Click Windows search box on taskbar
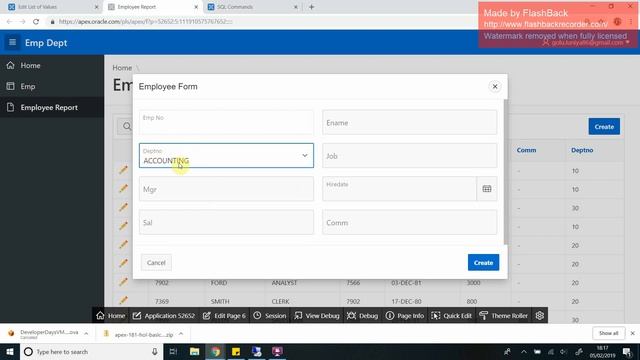Image resolution: width=640 pixels, height=360 pixels. [x=91, y=351]
